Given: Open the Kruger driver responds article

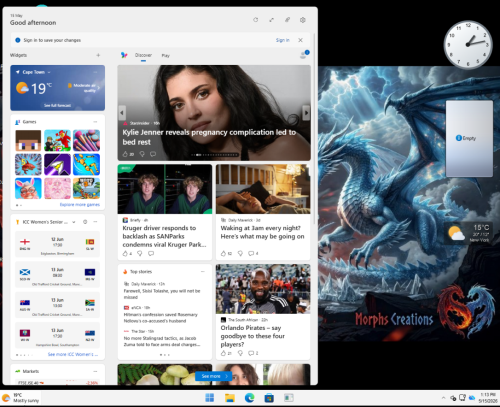Looking at the screenshot, I should (164, 236).
